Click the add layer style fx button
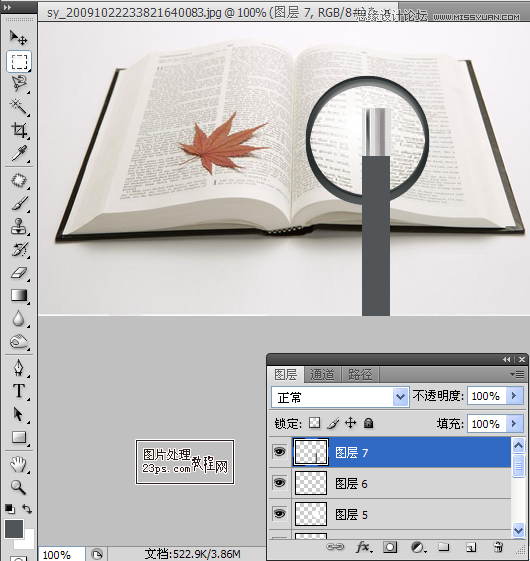 [364, 547]
